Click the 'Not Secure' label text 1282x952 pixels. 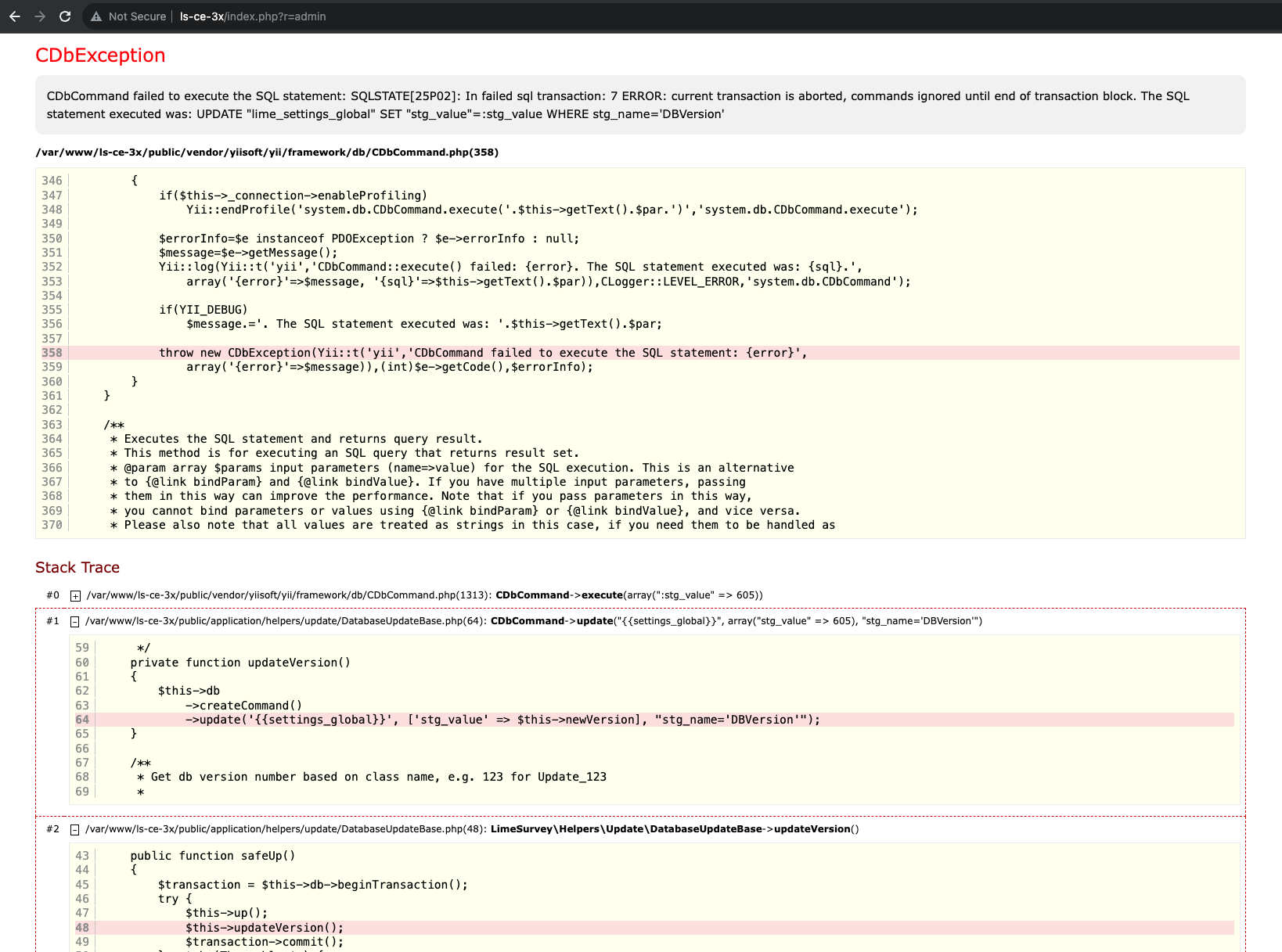click(x=137, y=16)
